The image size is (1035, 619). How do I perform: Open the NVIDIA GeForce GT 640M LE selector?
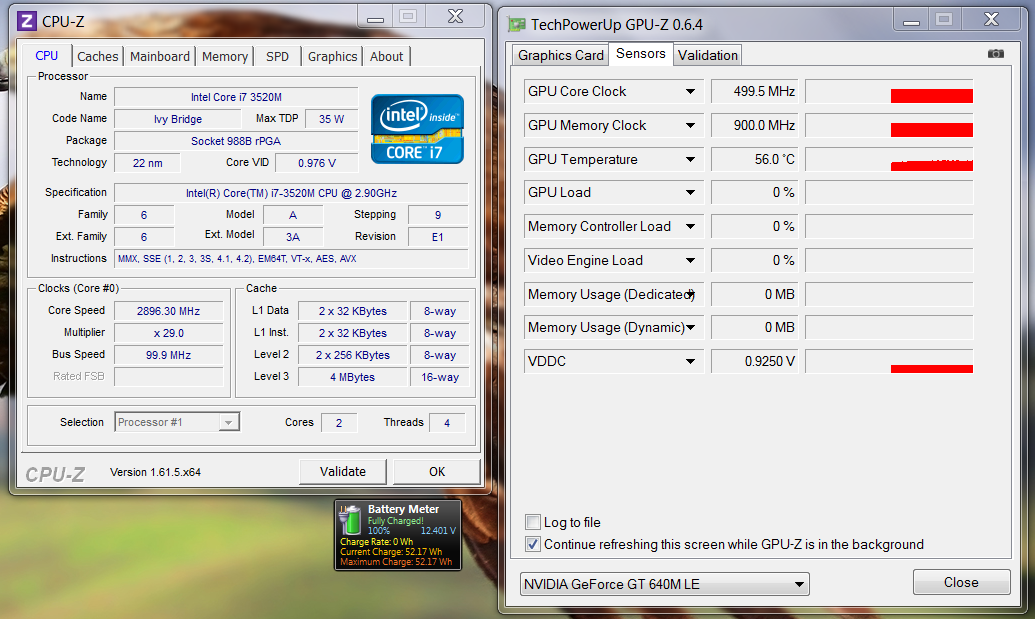click(665, 584)
